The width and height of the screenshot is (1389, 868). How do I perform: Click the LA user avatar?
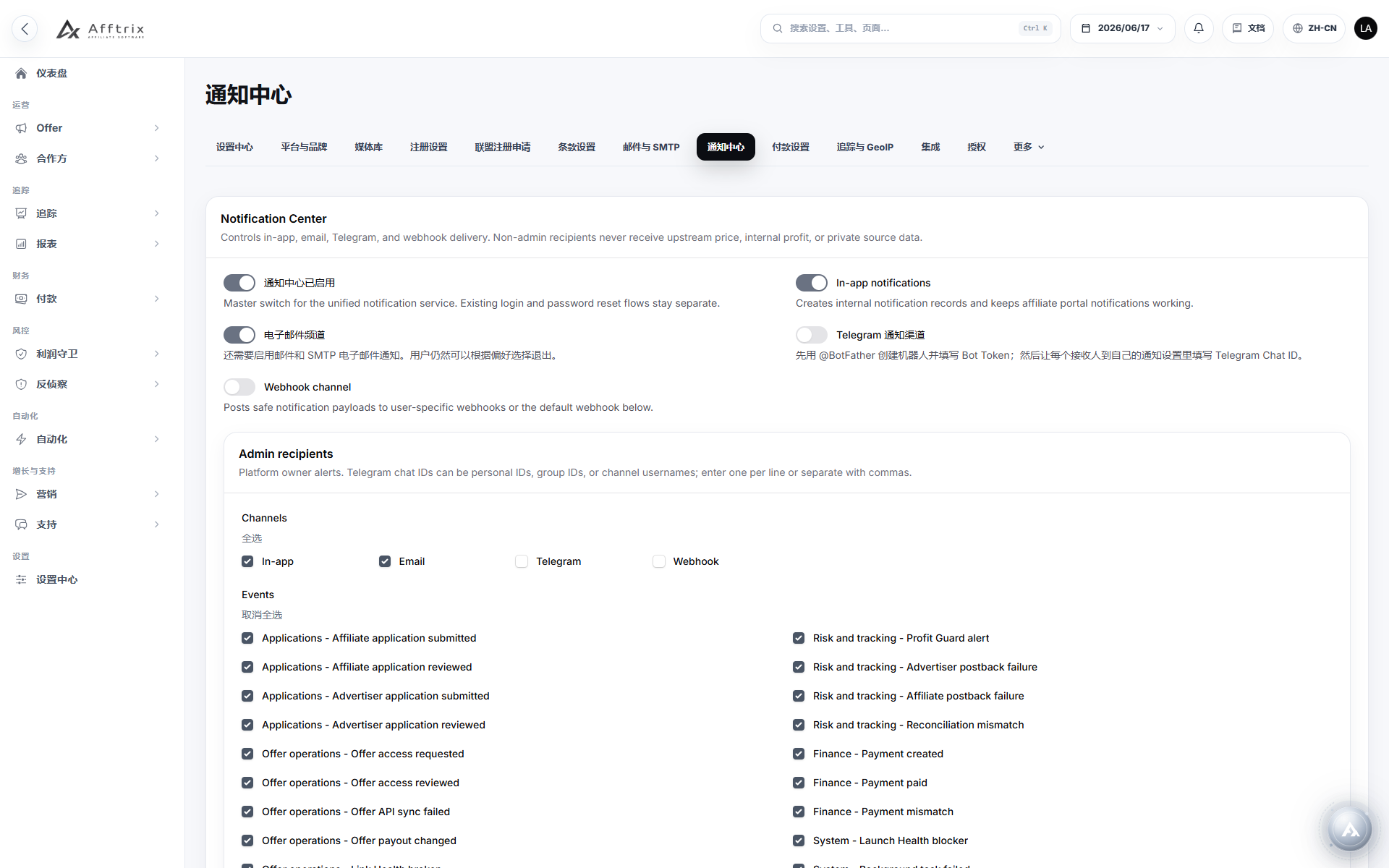coord(1365,28)
